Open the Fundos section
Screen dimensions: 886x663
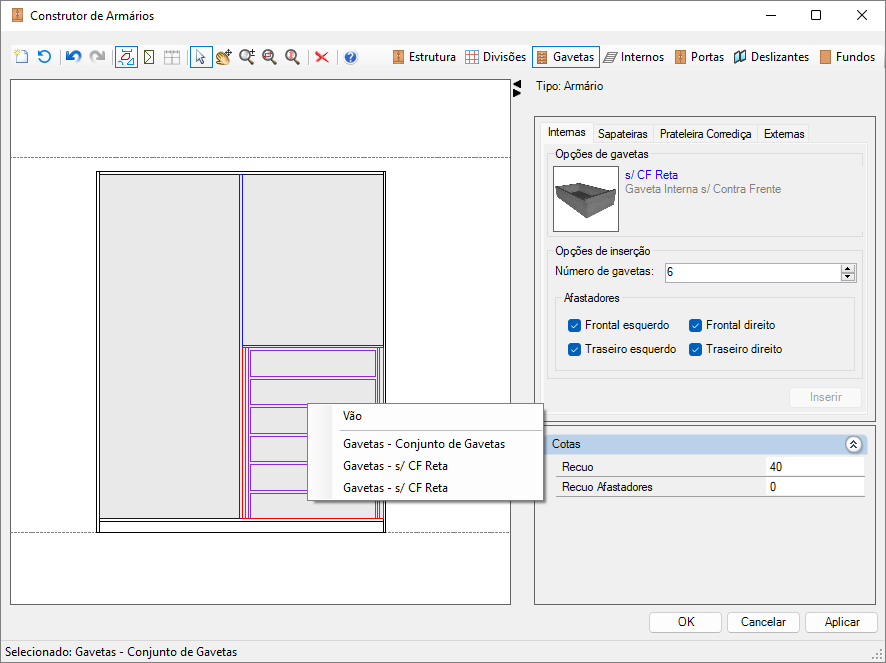click(847, 57)
